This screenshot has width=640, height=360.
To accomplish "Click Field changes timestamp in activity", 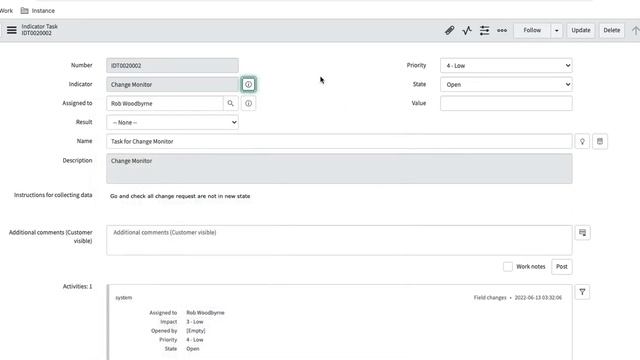I will pyautogui.click(x=518, y=298).
